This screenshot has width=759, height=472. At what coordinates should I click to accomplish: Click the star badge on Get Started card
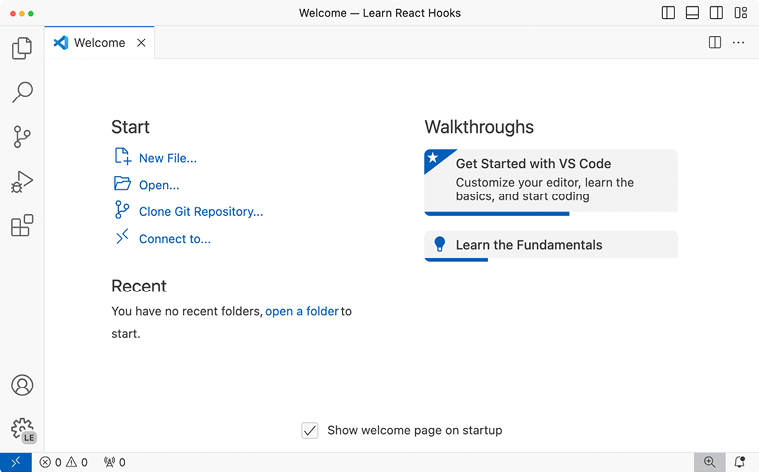click(x=434, y=158)
